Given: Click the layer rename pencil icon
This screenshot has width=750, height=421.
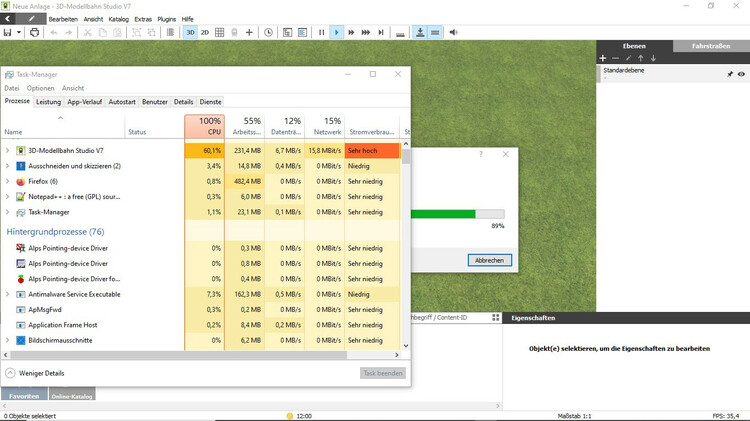Looking at the screenshot, I should point(628,58).
